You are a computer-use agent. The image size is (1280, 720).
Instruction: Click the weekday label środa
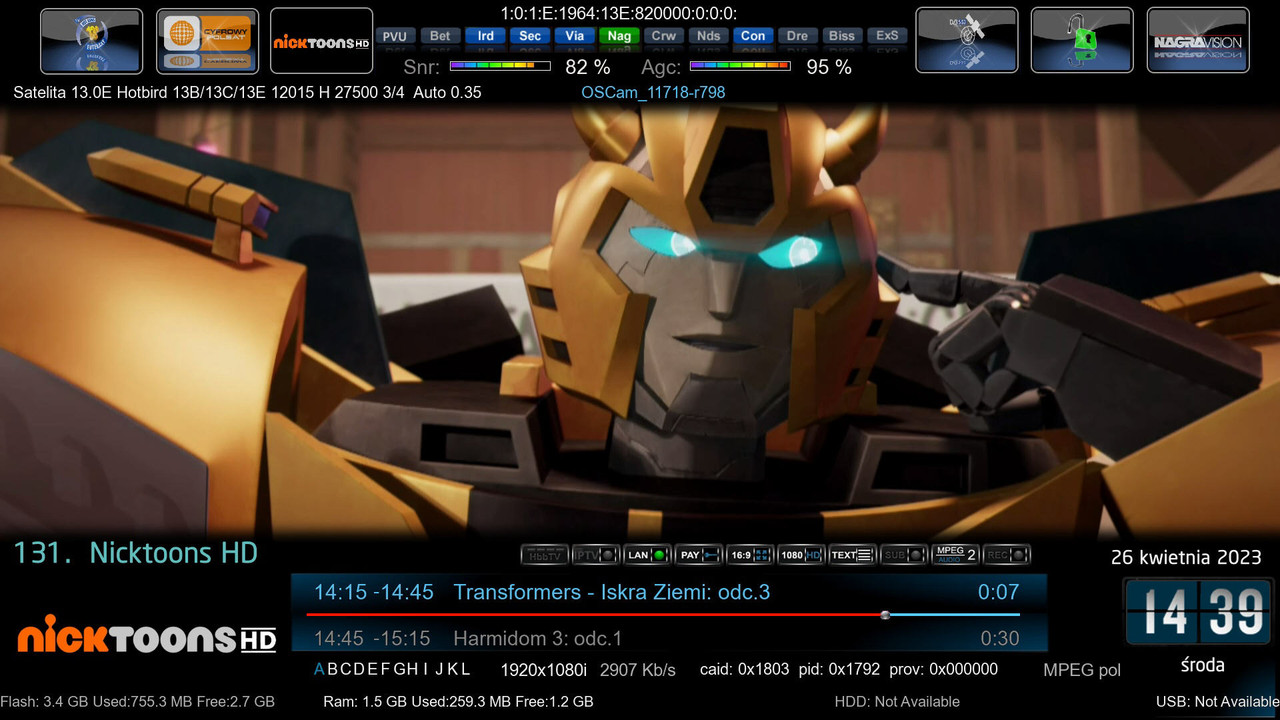tap(1202, 665)
